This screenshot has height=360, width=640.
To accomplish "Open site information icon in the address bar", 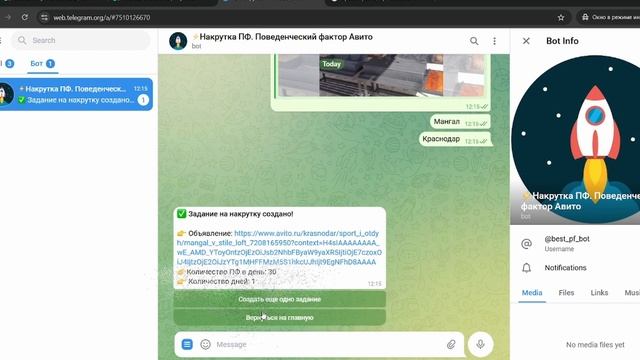I will coord(44,17).
